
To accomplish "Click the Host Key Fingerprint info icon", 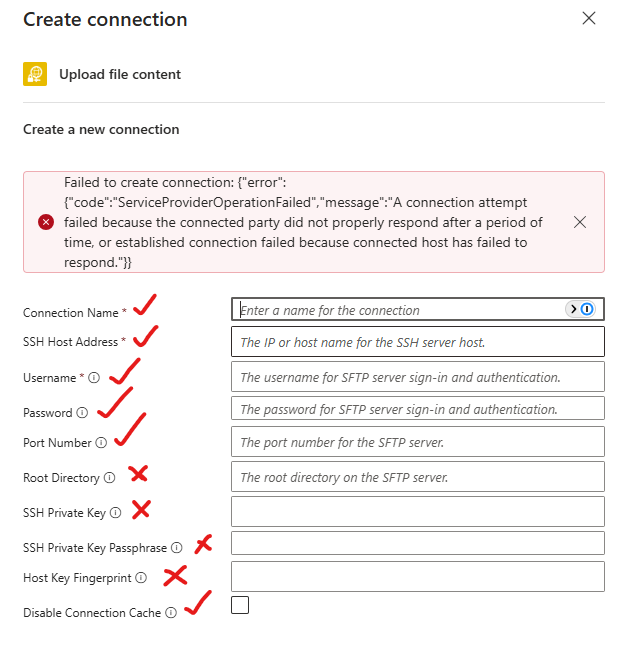I will [140, 578].
